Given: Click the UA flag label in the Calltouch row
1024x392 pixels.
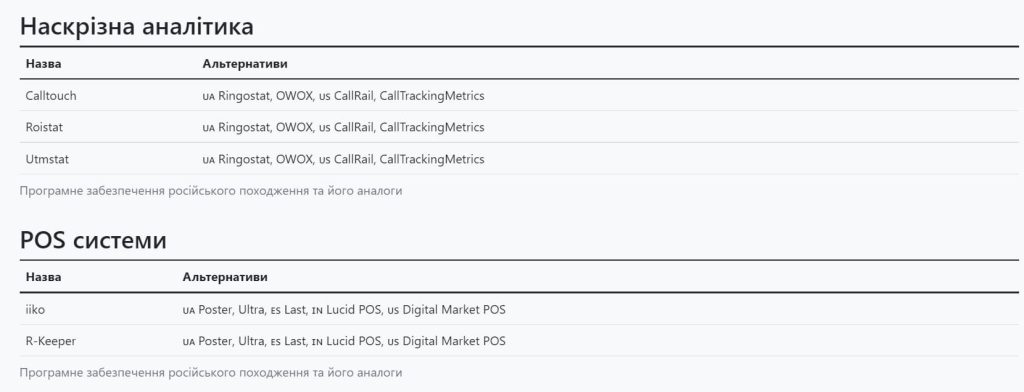Looking at the screenshot, I should click(209, 97).
